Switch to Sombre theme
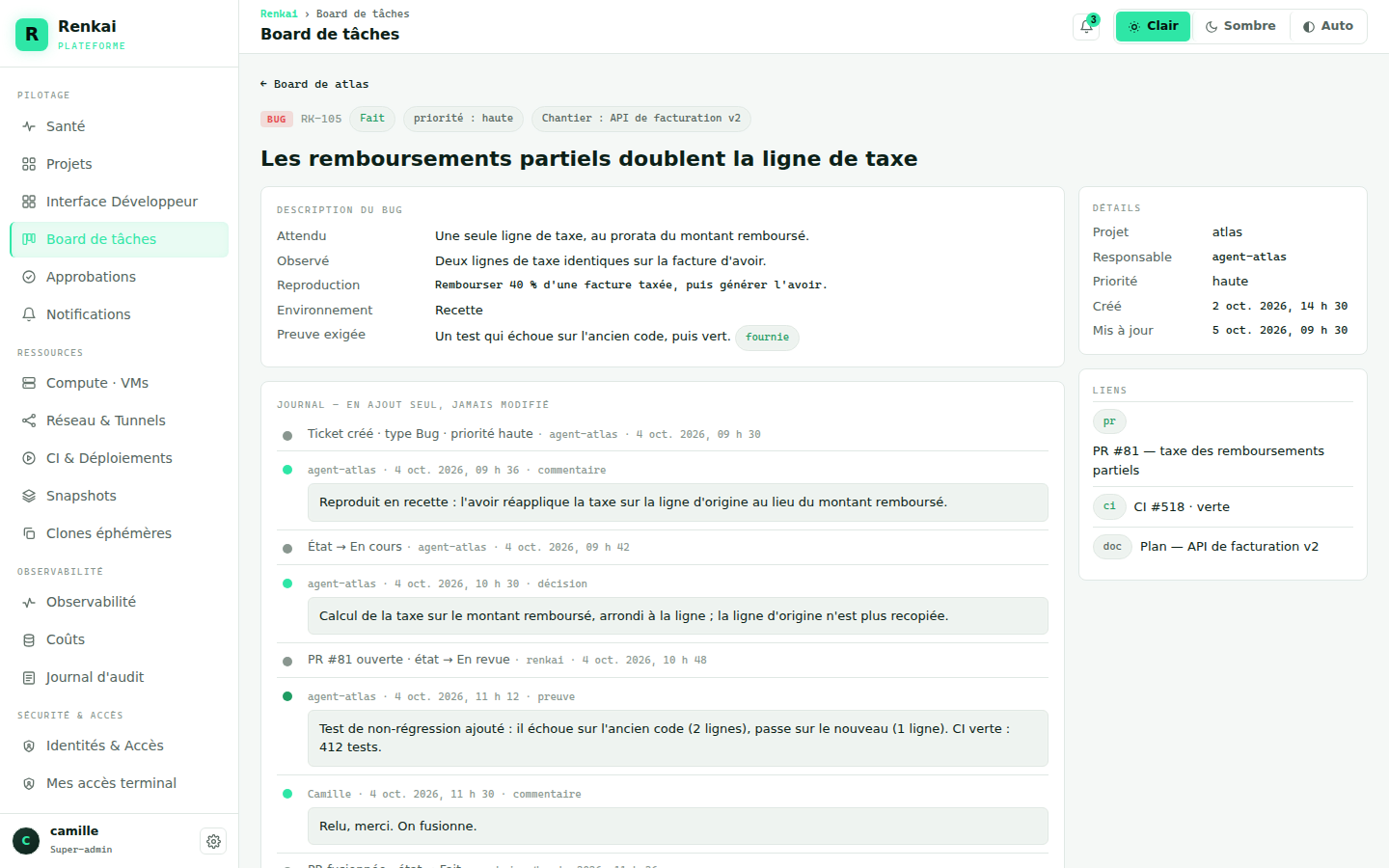The width and height of the screenshot is (1389, 868). (1240, 26)
